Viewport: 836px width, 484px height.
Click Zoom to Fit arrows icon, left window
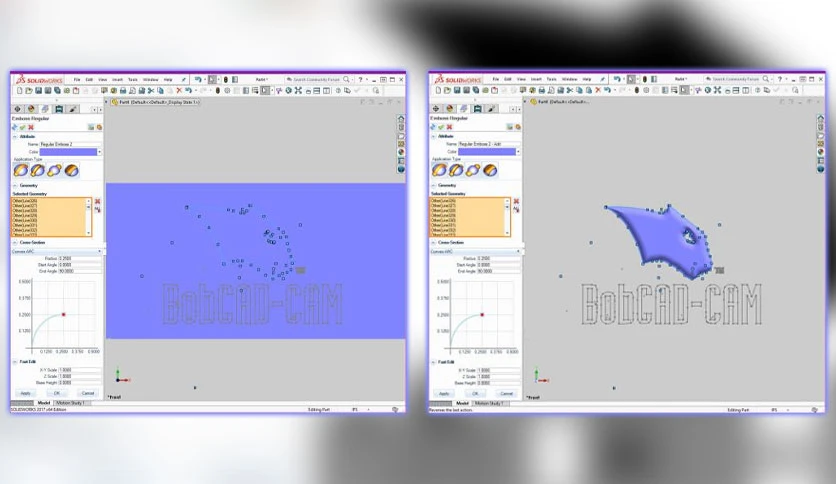click(x=298, y=91)
